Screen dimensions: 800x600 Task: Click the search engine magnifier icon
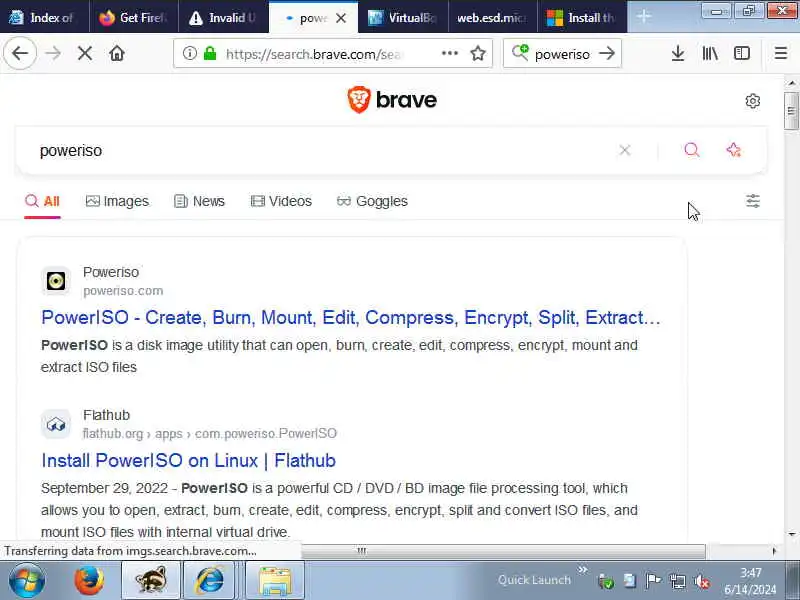[x=520, y=53]
